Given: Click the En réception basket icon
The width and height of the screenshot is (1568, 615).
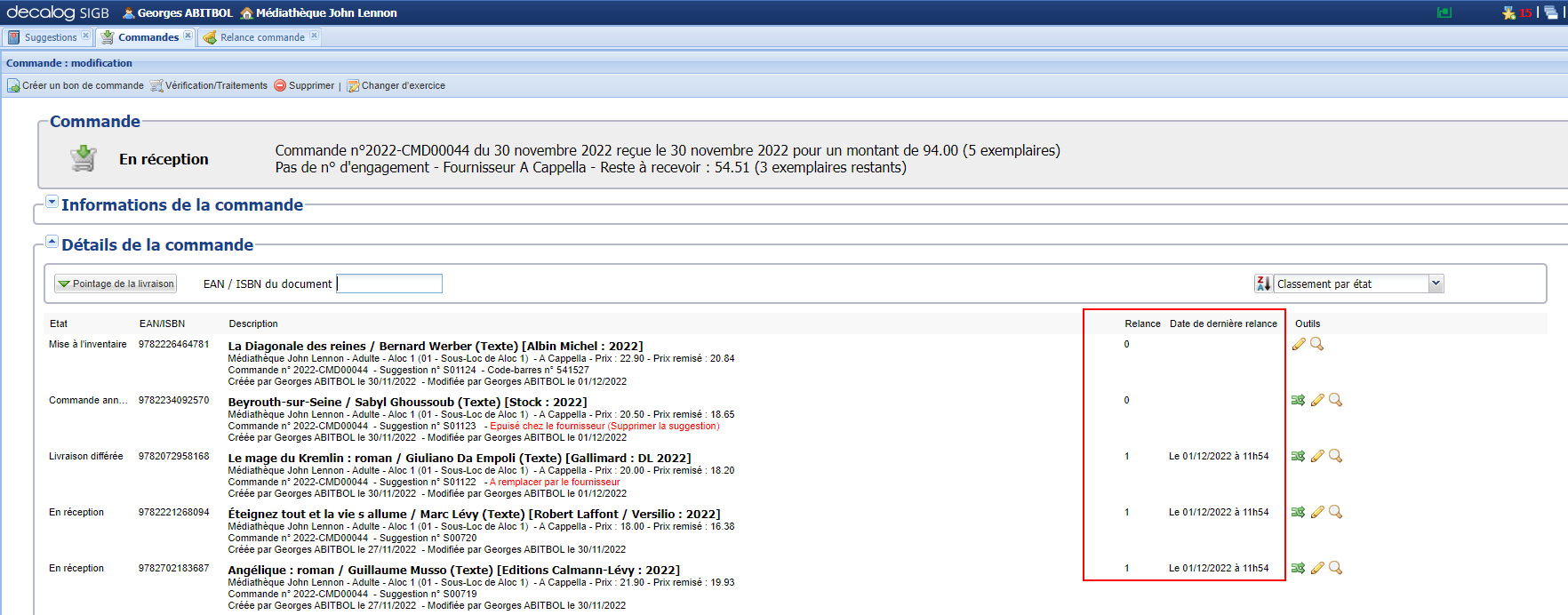Looking at the screenshot, I should click(x=84, y=158).
